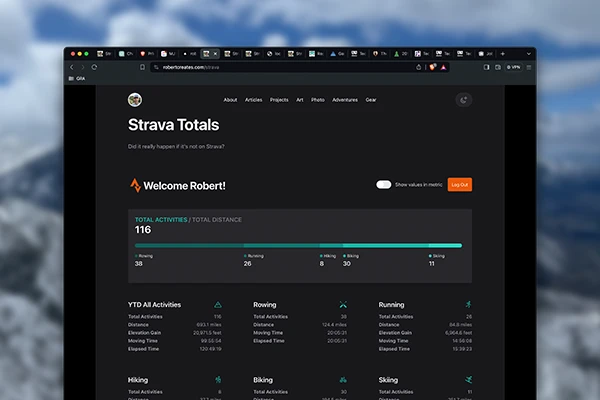Switch to the TOTAL DISTANCE view
Screen dimensions: 600x400
217,220
